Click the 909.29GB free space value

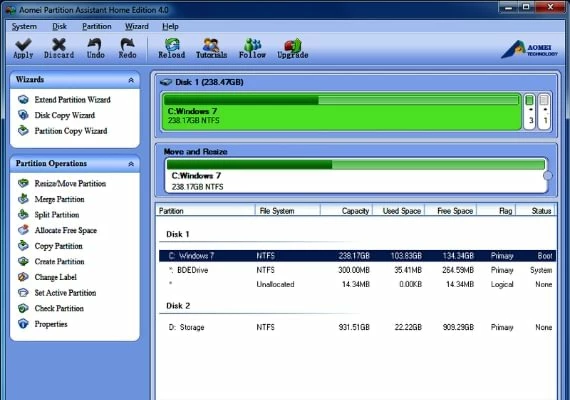(x=458, y=327)
